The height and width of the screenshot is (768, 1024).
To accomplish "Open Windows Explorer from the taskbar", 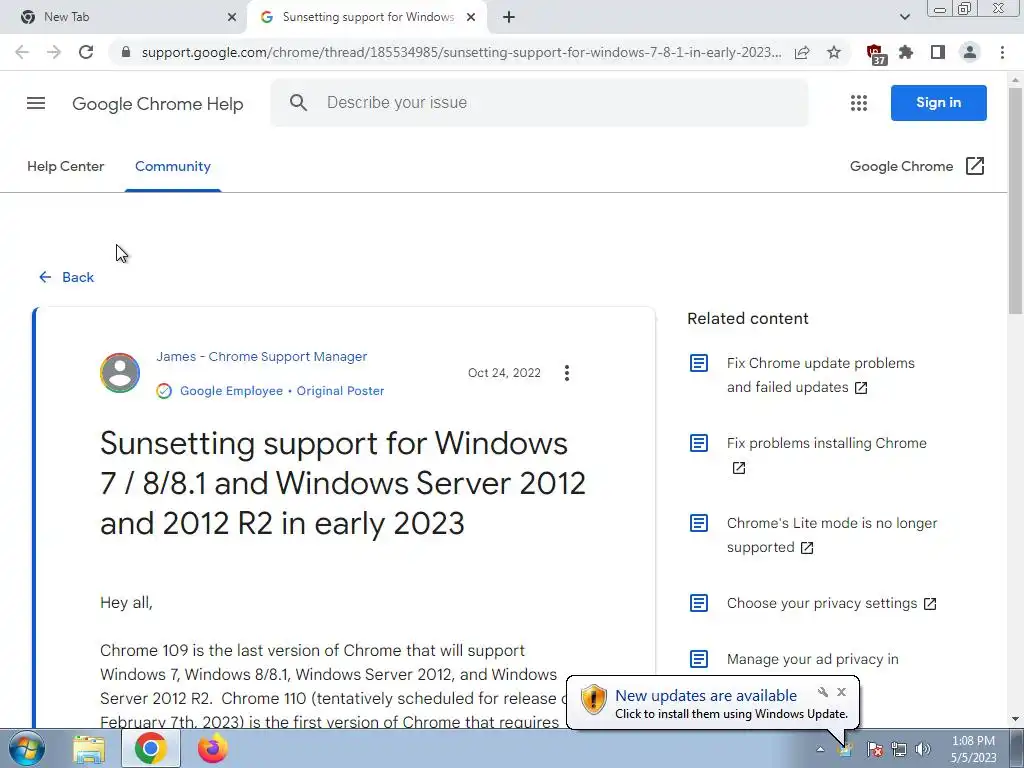I will (x=89, y=748).
